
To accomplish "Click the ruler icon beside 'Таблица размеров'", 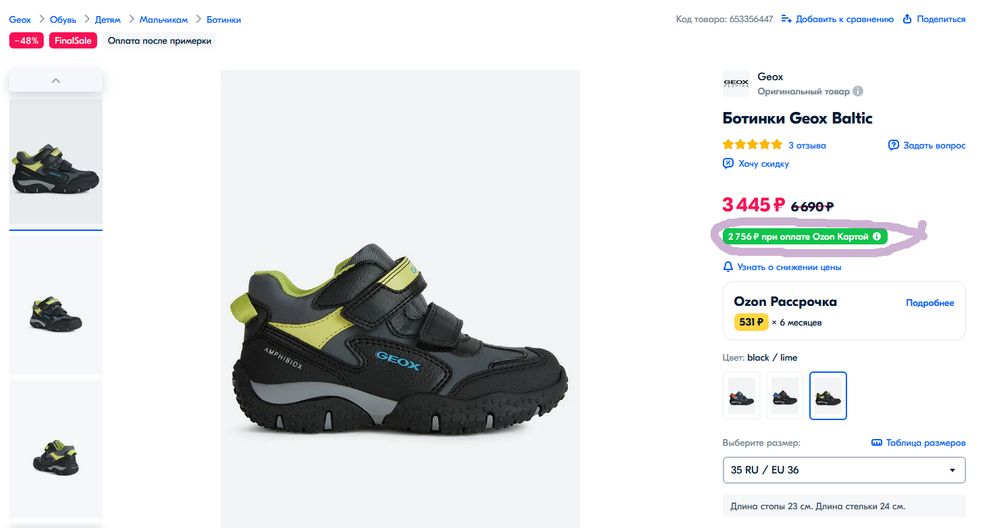I will tap(876, 442).
